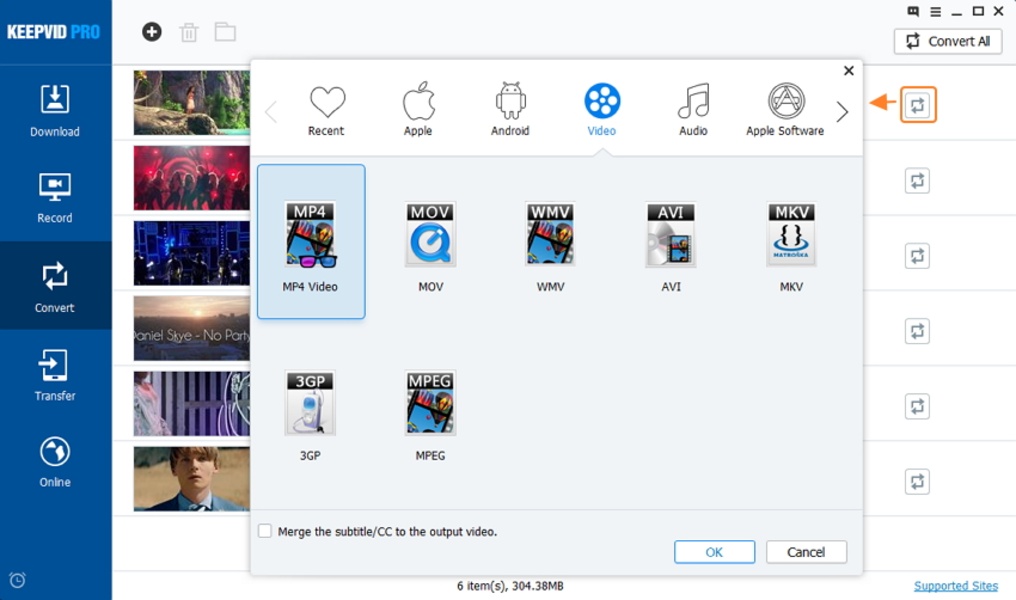The height and width of the screenshot is (600, 1016).
Task: Choose the MPEG format
Action: click(x=431, y=415)
